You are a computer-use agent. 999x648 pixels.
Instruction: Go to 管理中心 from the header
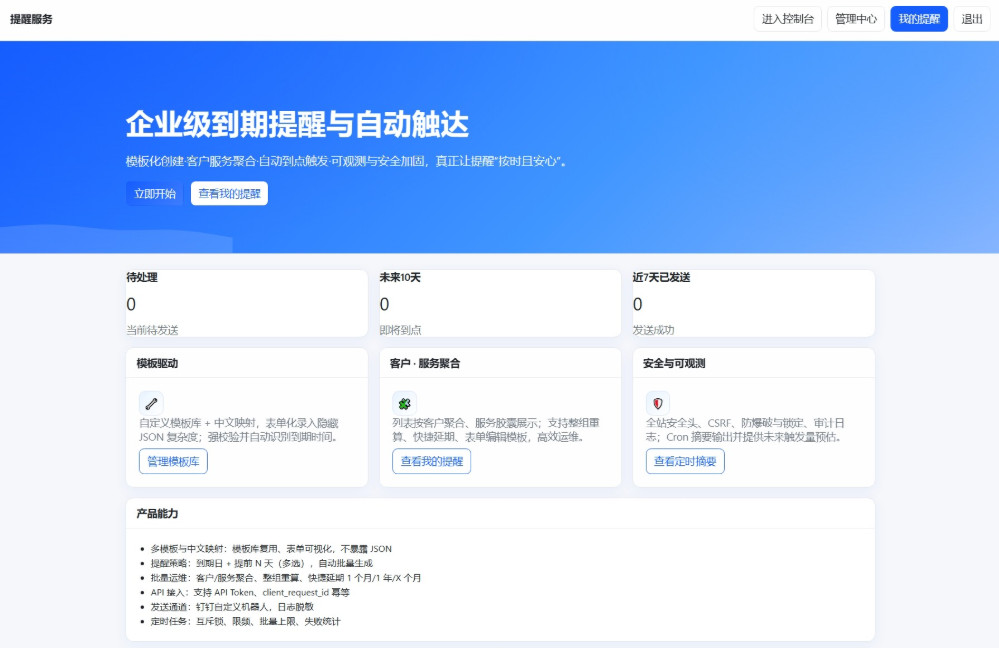point(856,19)
